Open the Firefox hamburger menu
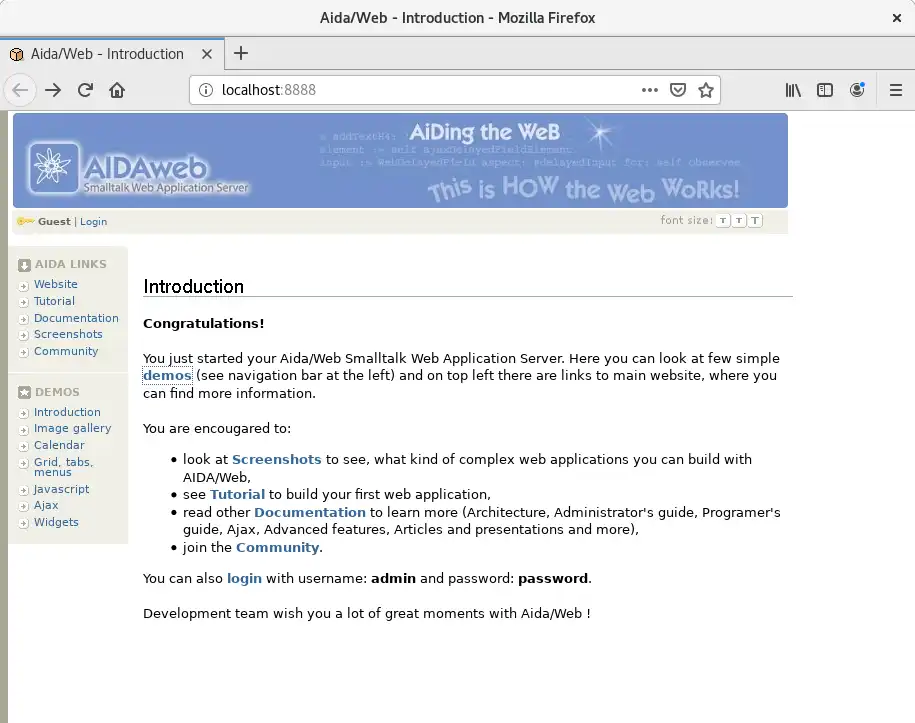The height and width of the screenshot is (723, 915). pyautogui.click(x=896, y=90)
